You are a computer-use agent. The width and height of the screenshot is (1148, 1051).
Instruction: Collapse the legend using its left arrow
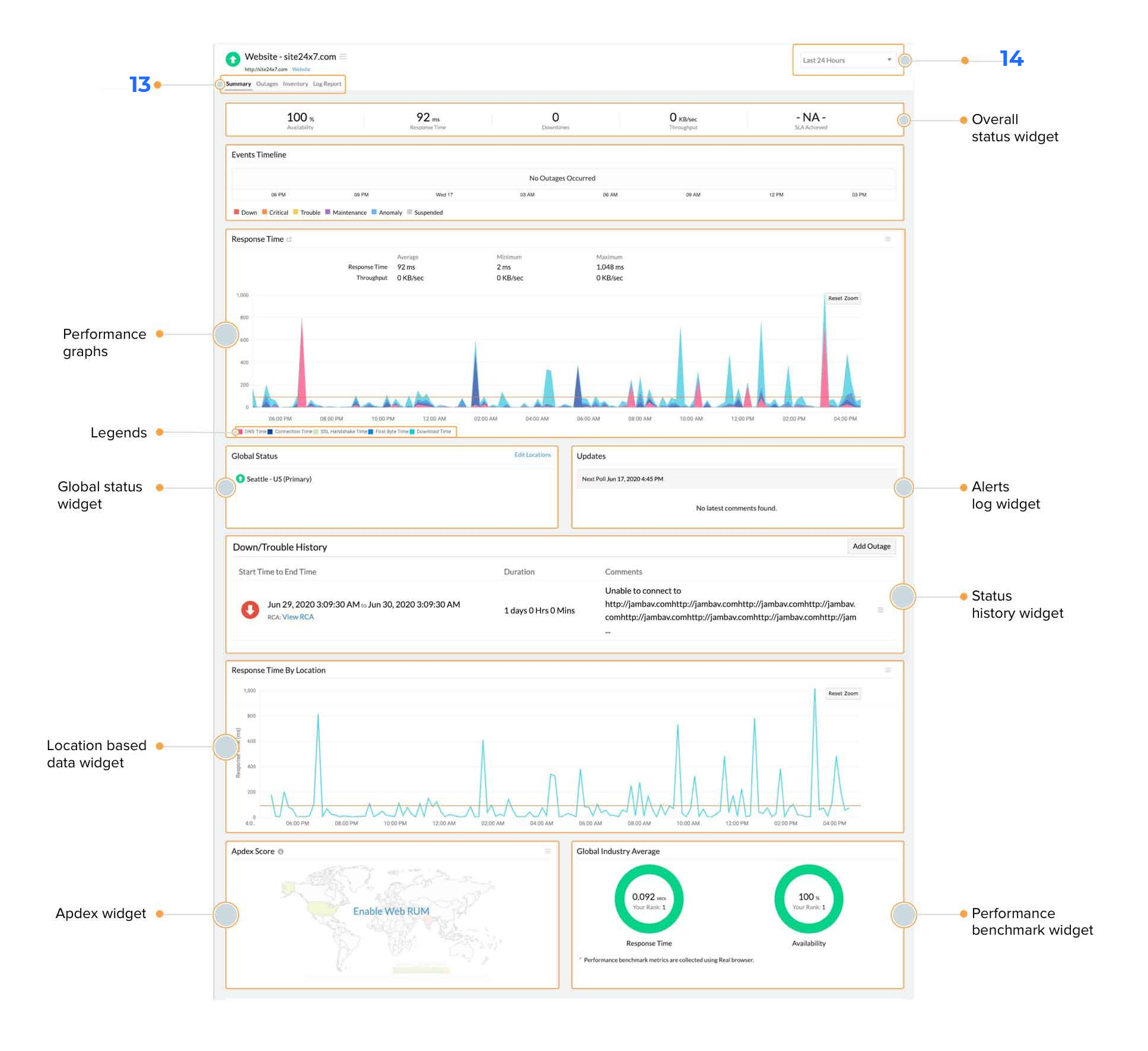click(234, 431)
